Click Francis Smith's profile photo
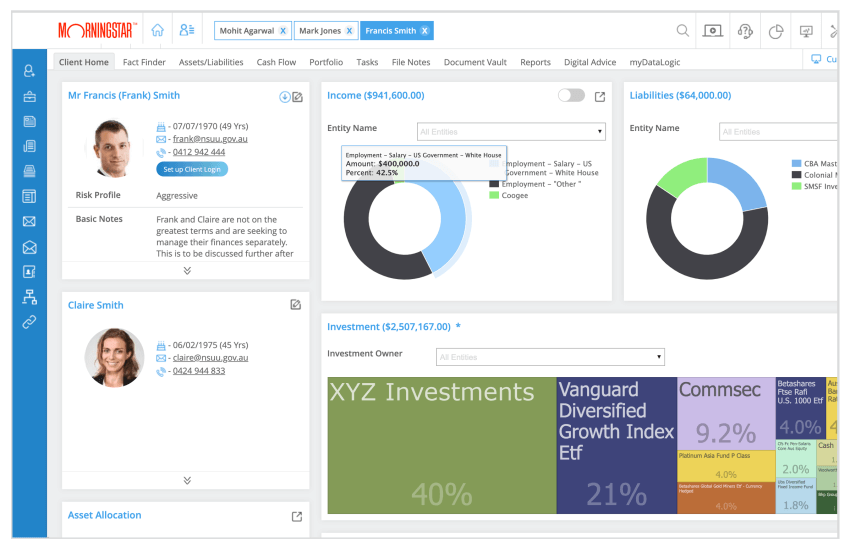This screenshot has width=845, height=546. click(x=113, y=148)
